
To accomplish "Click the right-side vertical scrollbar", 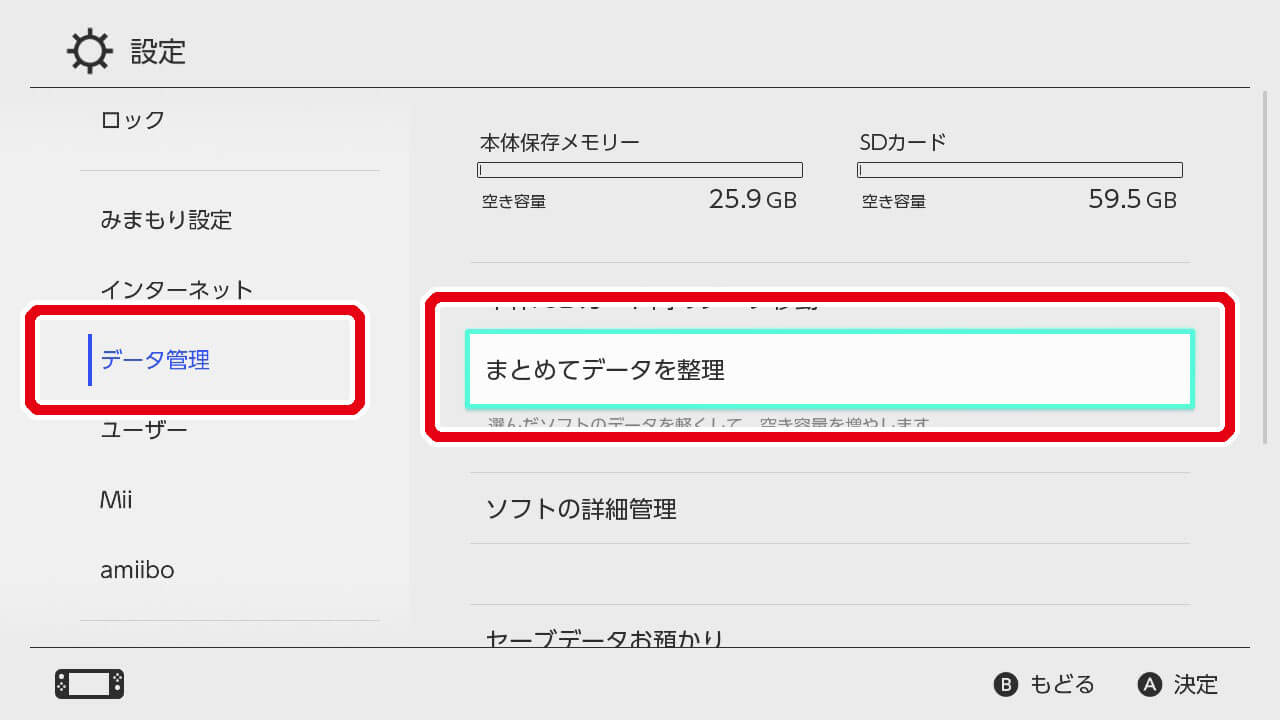I will click(x=1264, y=268).
